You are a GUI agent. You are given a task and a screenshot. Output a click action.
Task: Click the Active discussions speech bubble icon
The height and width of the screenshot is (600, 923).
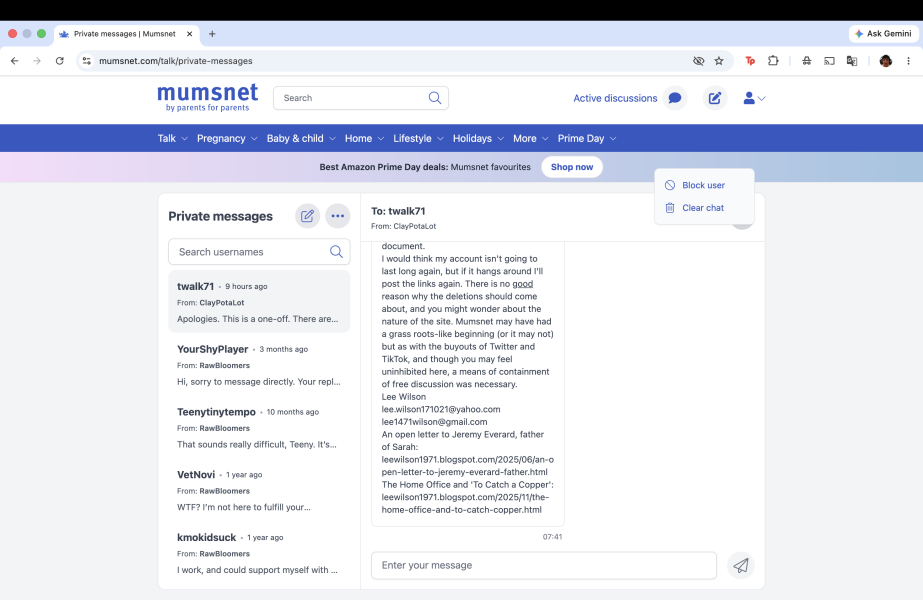coord(675,98)
